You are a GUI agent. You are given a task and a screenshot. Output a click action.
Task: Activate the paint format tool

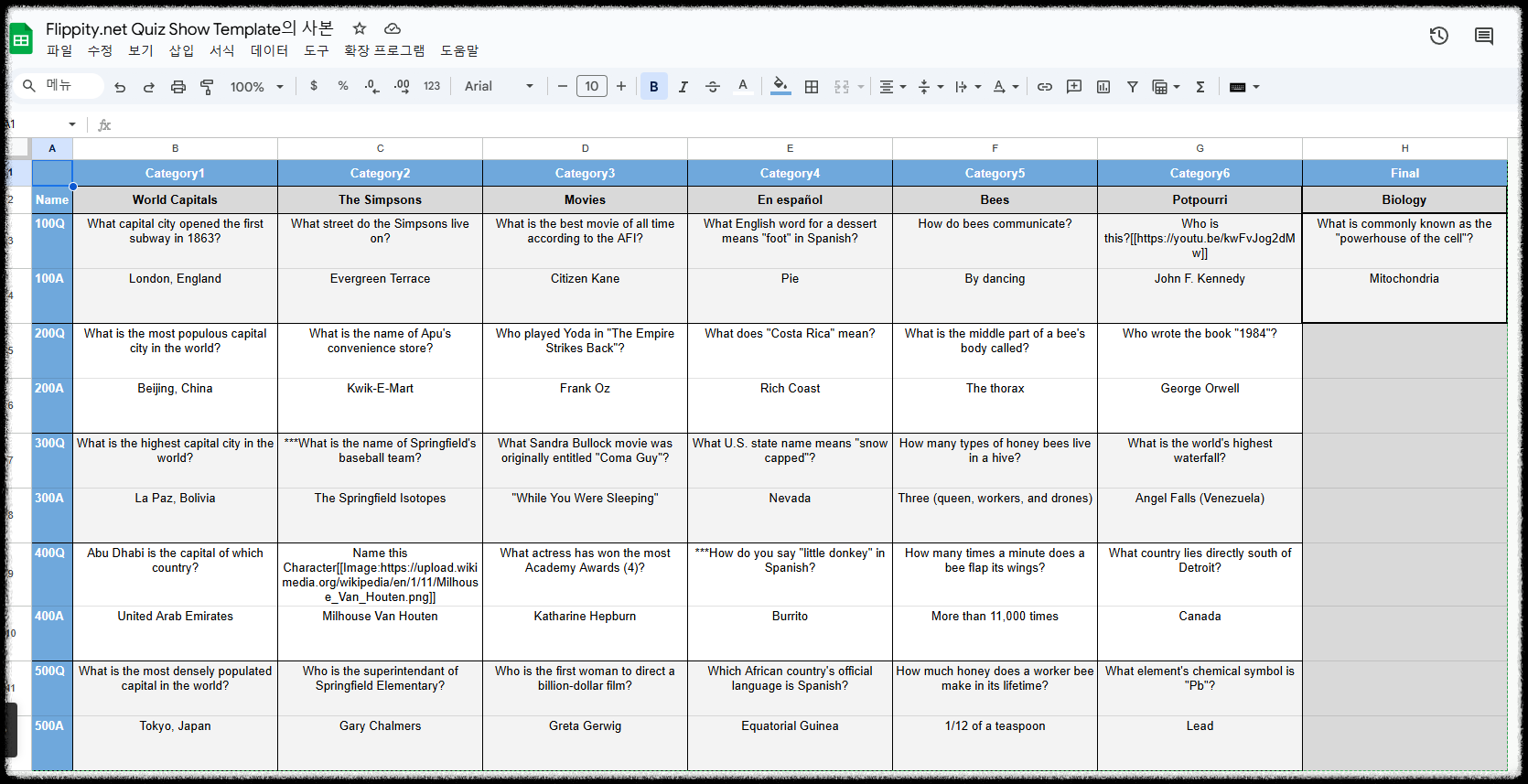208,87
